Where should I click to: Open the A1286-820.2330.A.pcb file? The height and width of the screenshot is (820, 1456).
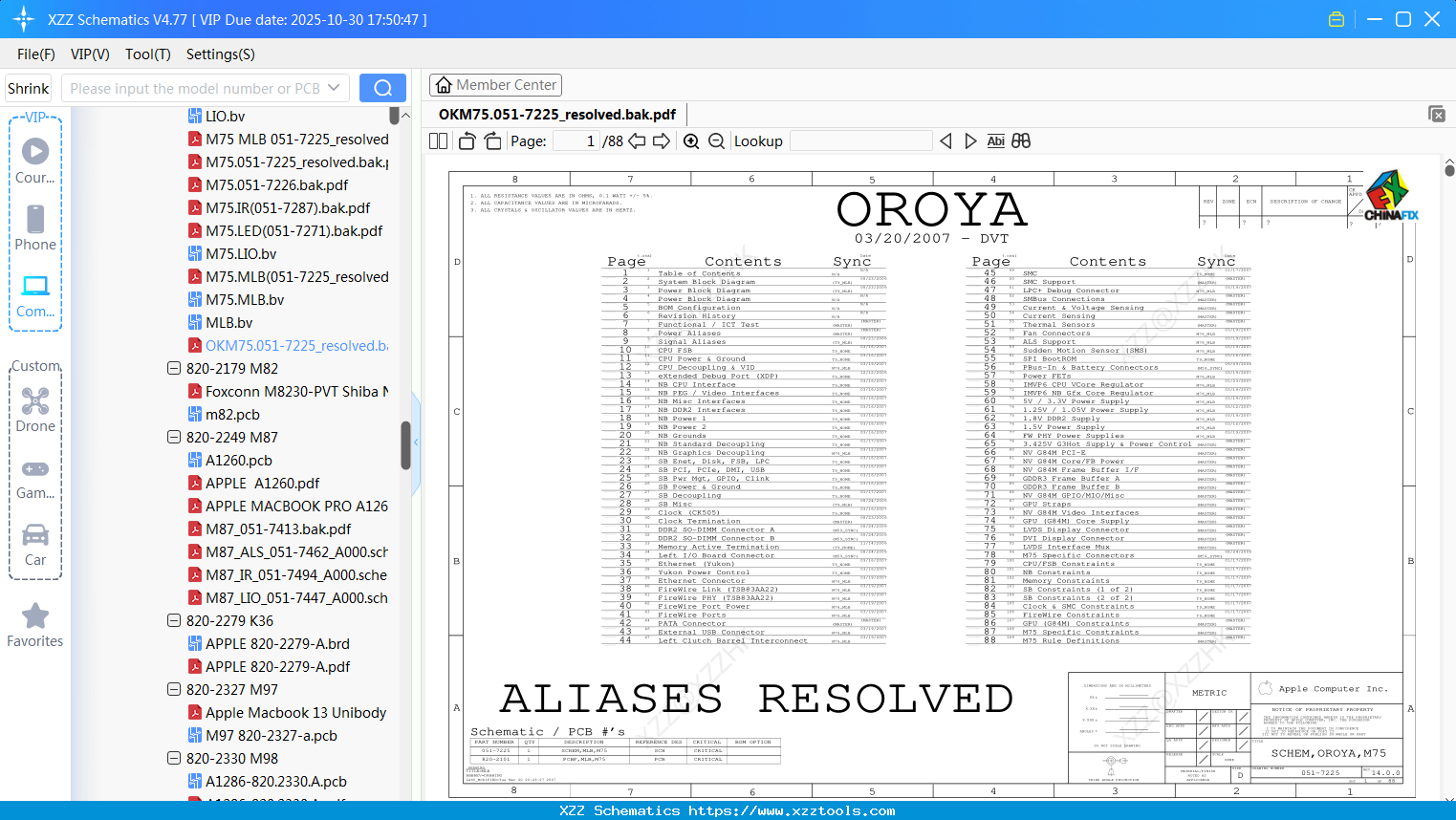(276, 782)
